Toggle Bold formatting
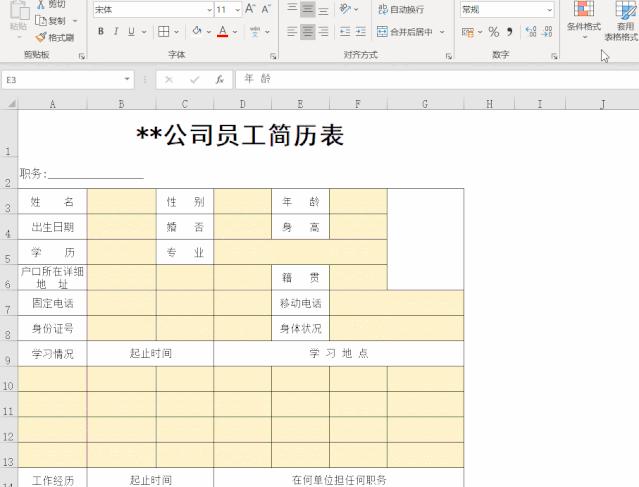639x487 pixels. (x=101, y=31)
